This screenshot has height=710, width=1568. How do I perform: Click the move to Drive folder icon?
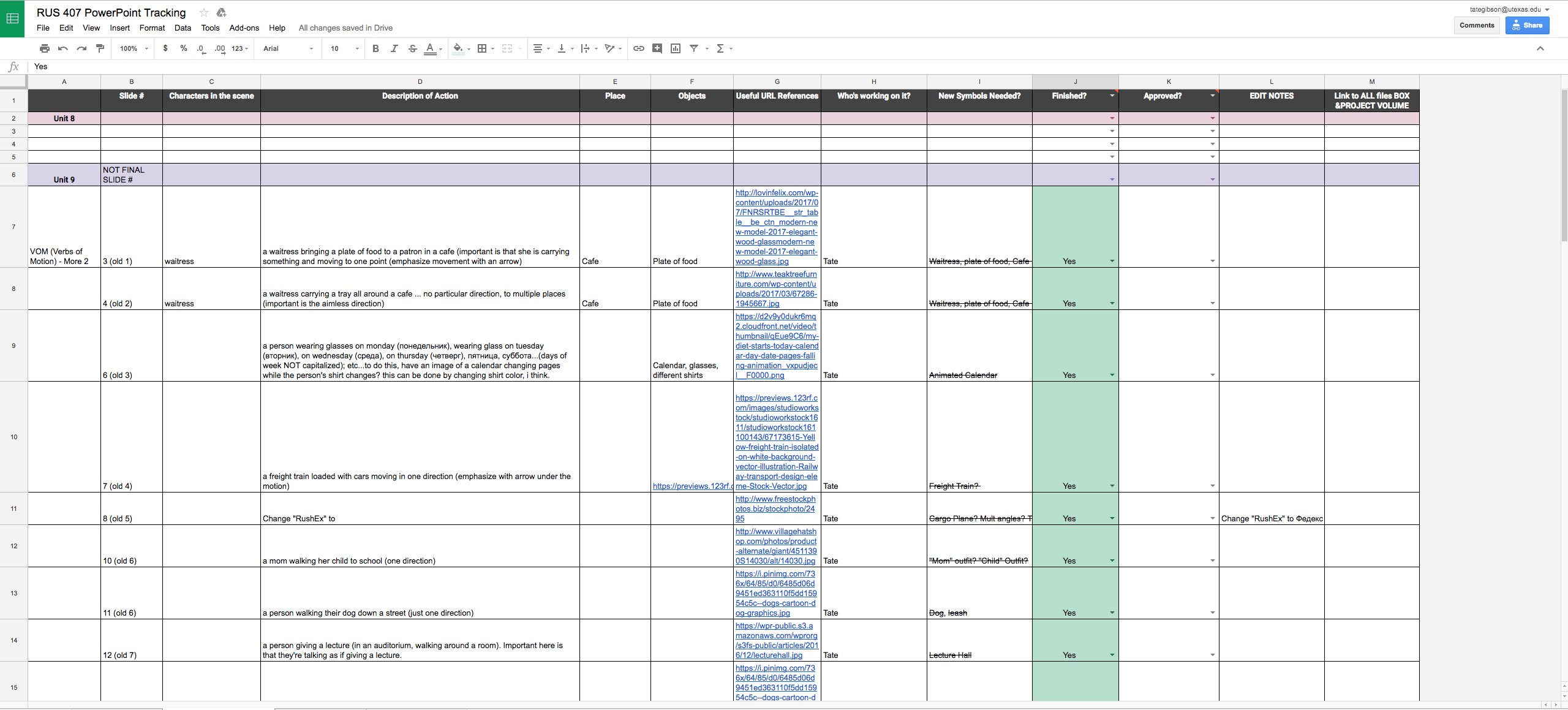tap(222, 12)
